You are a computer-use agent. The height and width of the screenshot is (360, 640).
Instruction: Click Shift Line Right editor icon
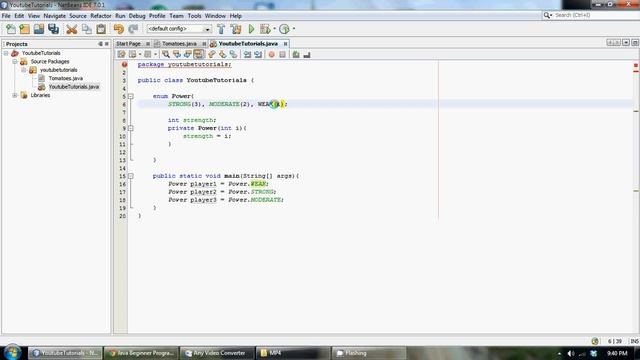click(x=258, y=54)
